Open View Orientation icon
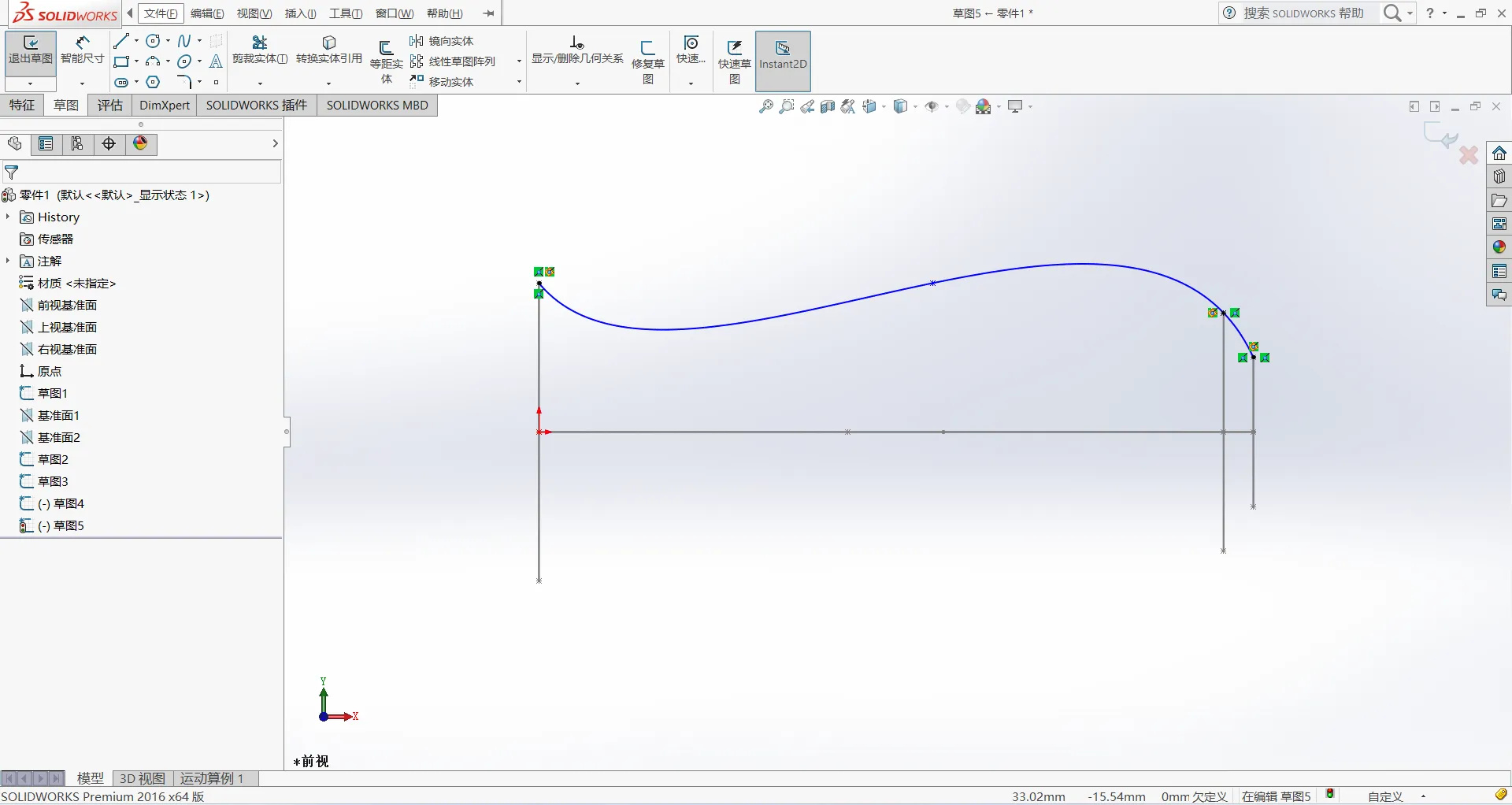1512x805 pixels. pyautogui.click(x=869, y=106)
